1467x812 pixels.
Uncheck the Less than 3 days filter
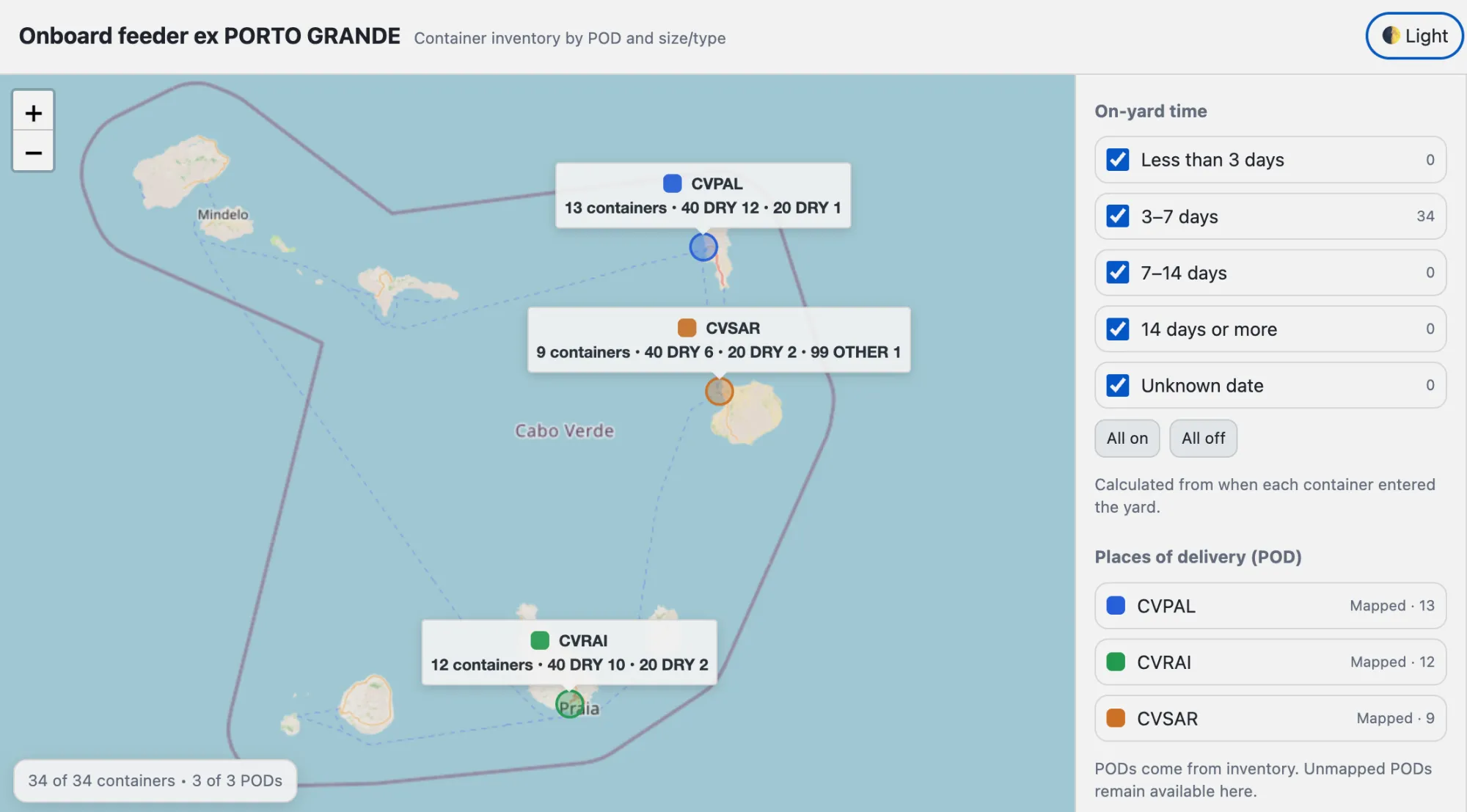click(x=1118, y=160)
